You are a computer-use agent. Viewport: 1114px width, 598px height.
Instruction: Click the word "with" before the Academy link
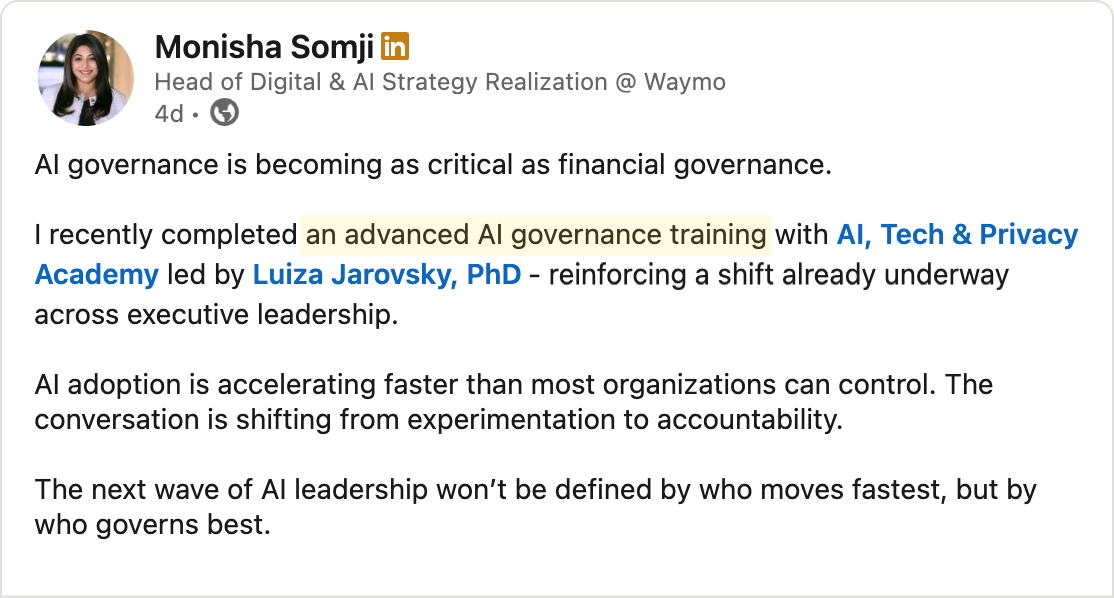coord(802,235)
